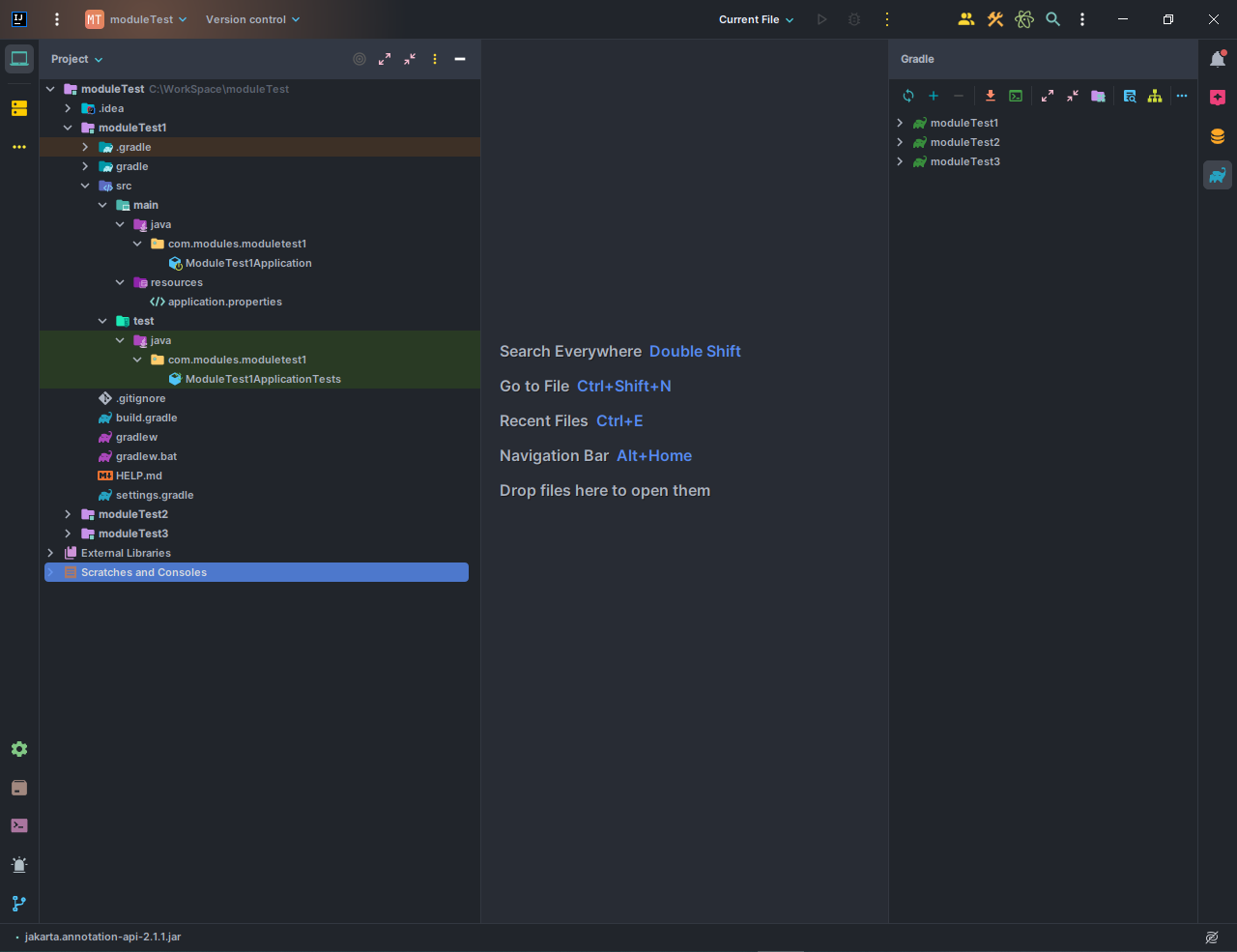Select settings.gradle file
The image size is (1237, 952).
155,495
